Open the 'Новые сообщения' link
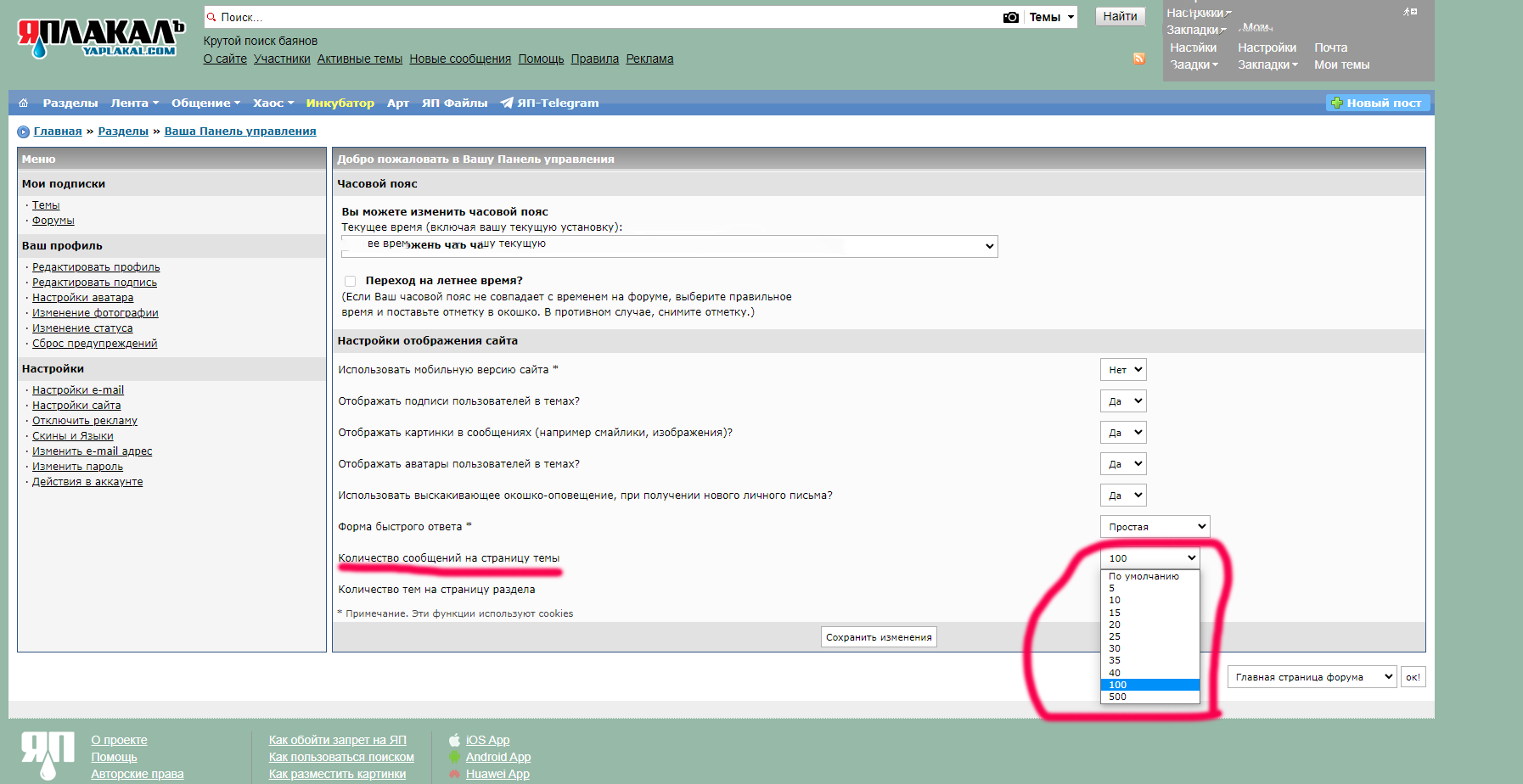 pos(460,59)
